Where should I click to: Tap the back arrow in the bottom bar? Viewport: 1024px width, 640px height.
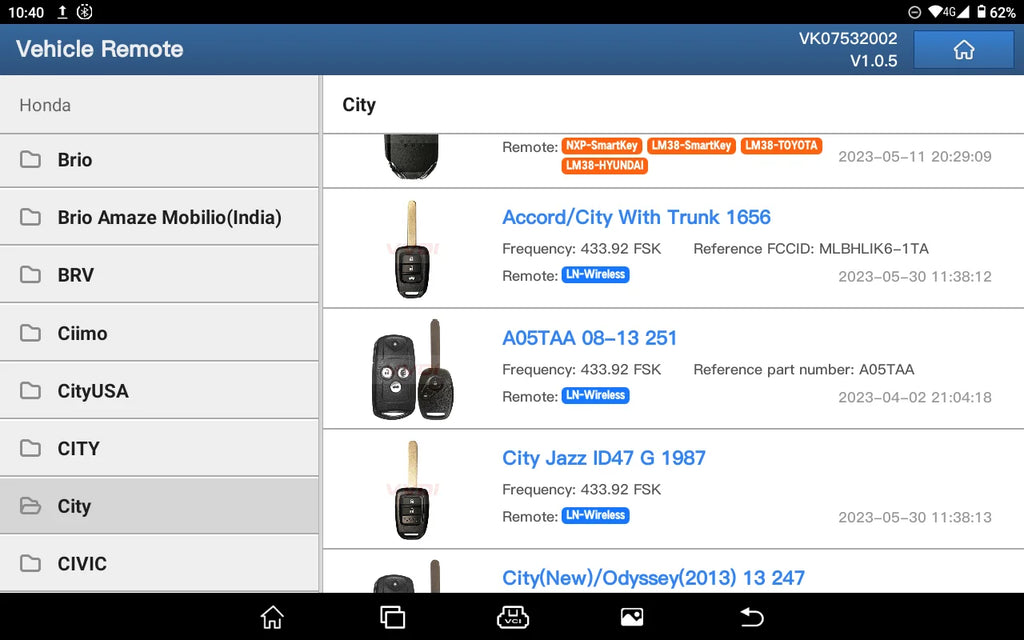tap(751, 617)
